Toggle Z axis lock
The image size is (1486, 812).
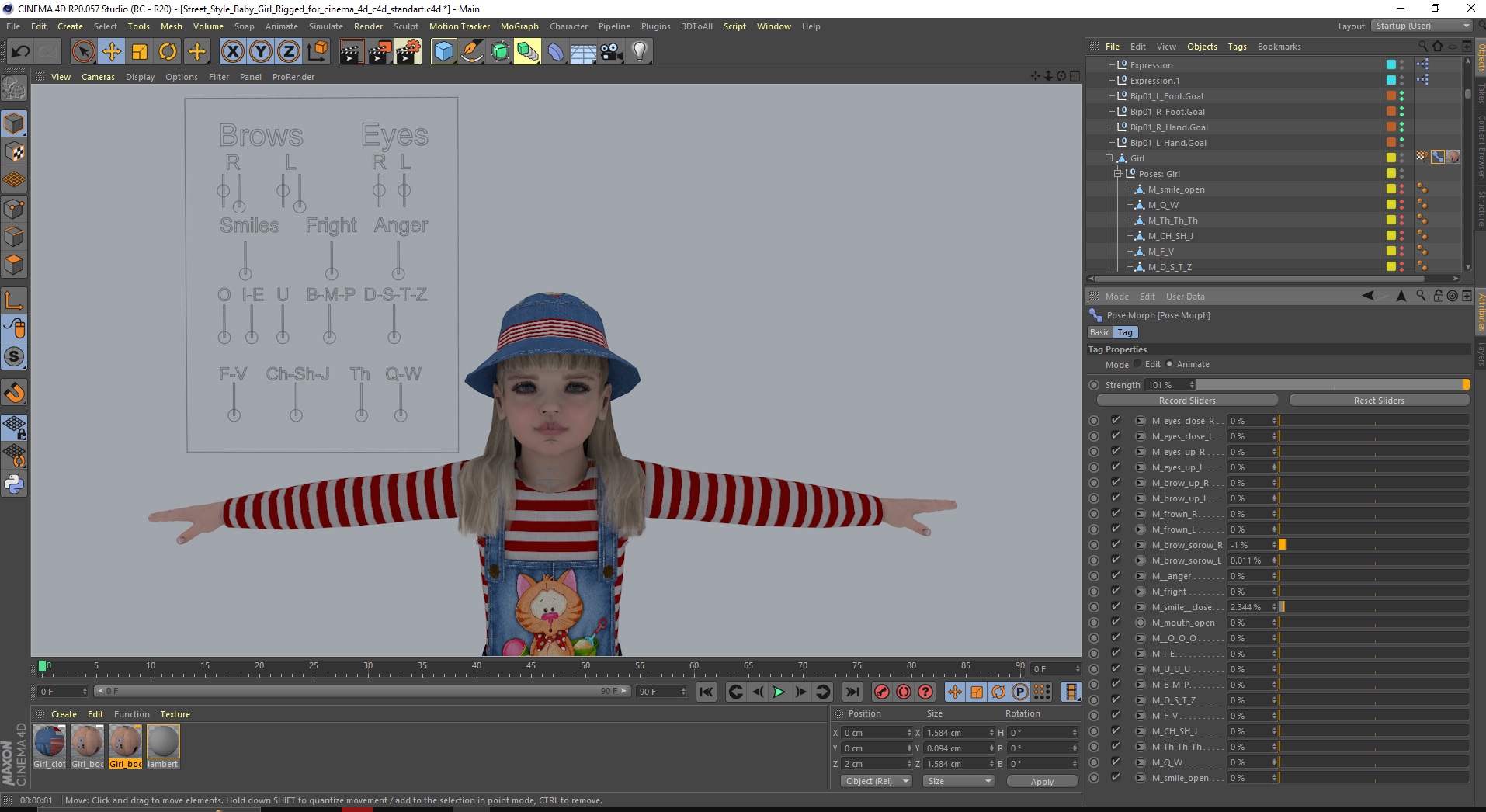click(289, 52)
